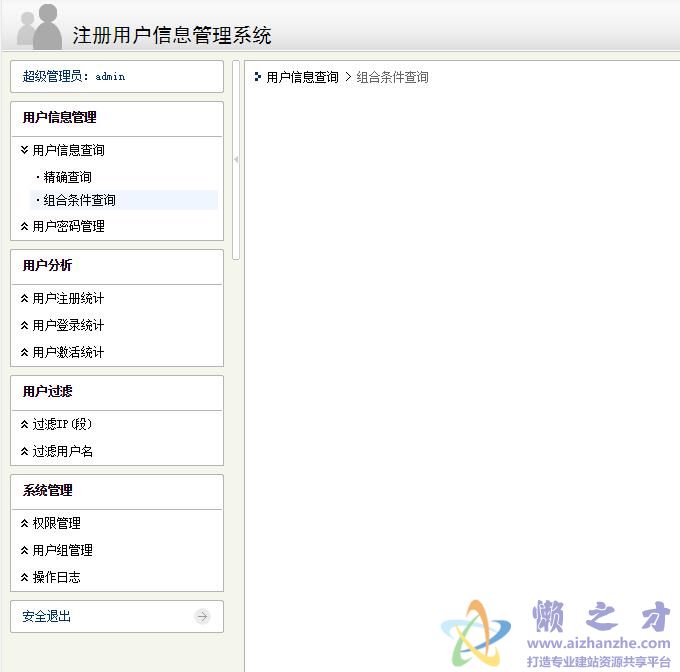This screenshot has width=680, height=672.
Task: Open the 过滤IP(段) menu entry
Action: pyautogui.click(x=62, y=424)
